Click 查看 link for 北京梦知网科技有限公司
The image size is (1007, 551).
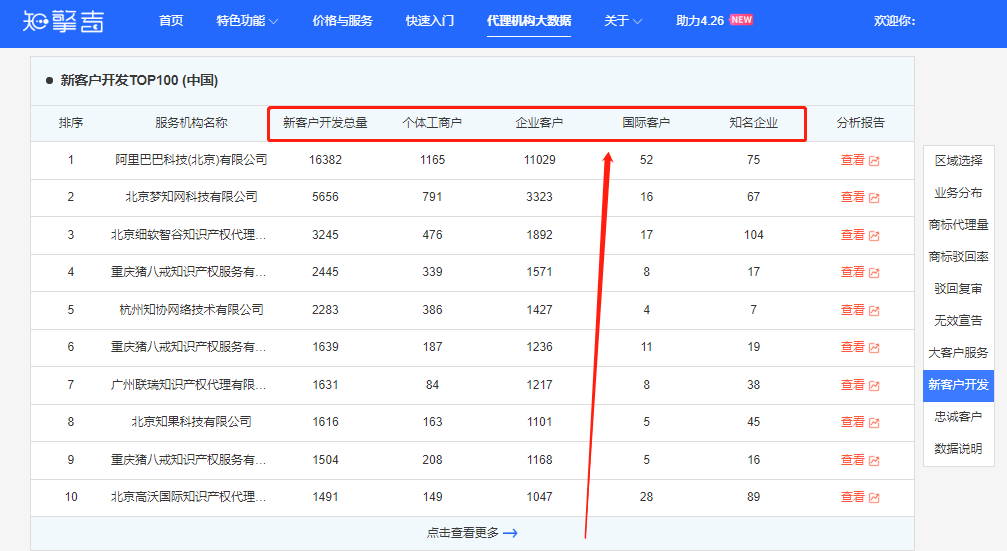coord(853,197)
